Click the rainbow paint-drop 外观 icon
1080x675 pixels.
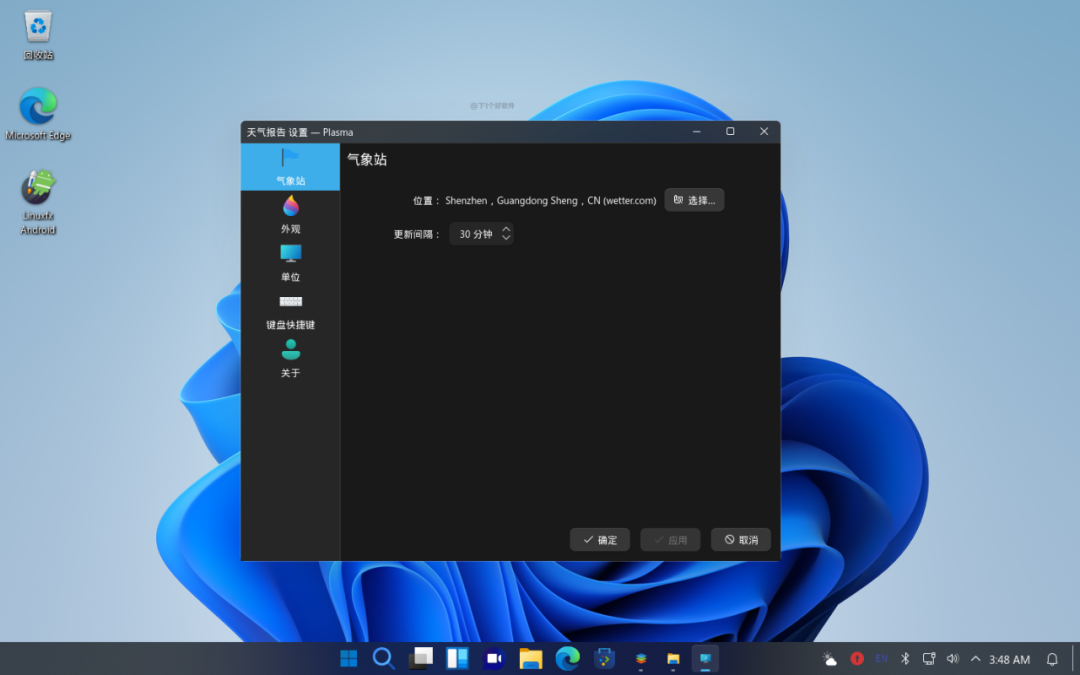tap(290, 205)
